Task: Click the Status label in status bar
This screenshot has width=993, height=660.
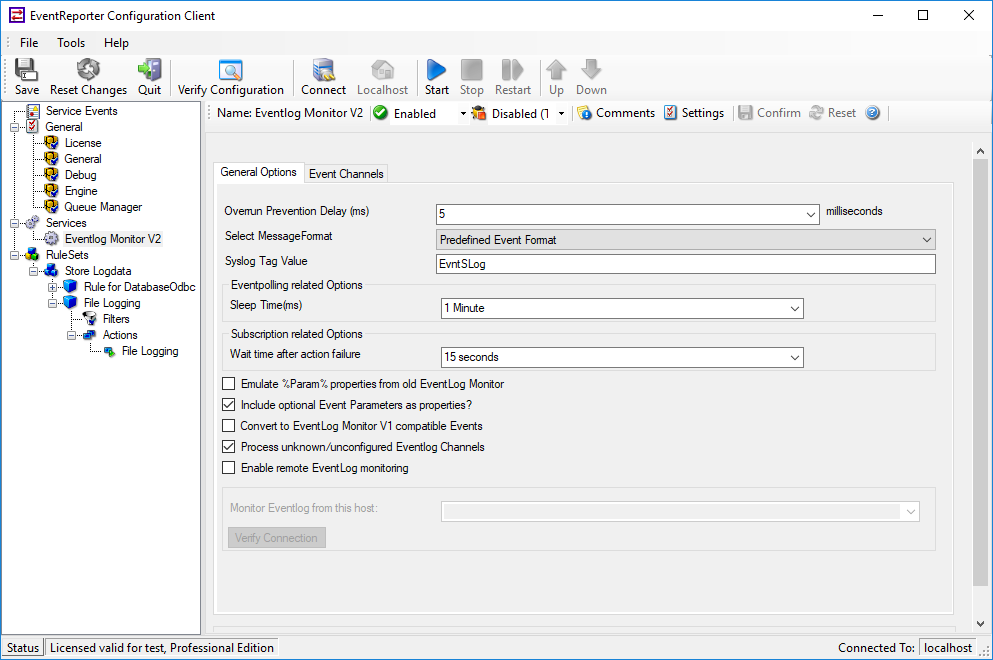Action: pos(23,647)
